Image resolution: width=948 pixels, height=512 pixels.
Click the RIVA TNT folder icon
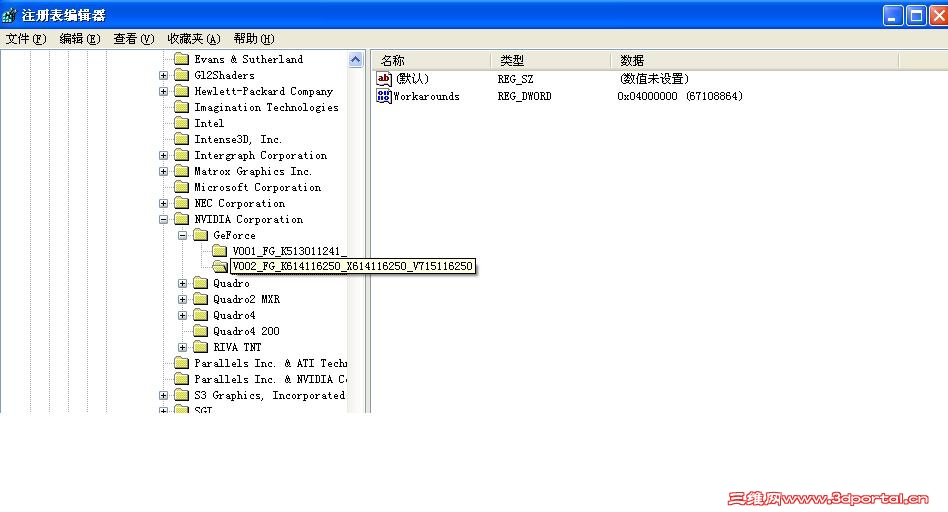click(201, 347)
